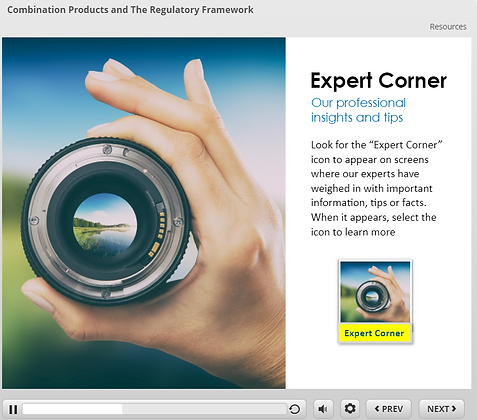The width and height of the screenshot is (477, 420).
Task: Click the playback progress seekbar
Action: point(155,409)
